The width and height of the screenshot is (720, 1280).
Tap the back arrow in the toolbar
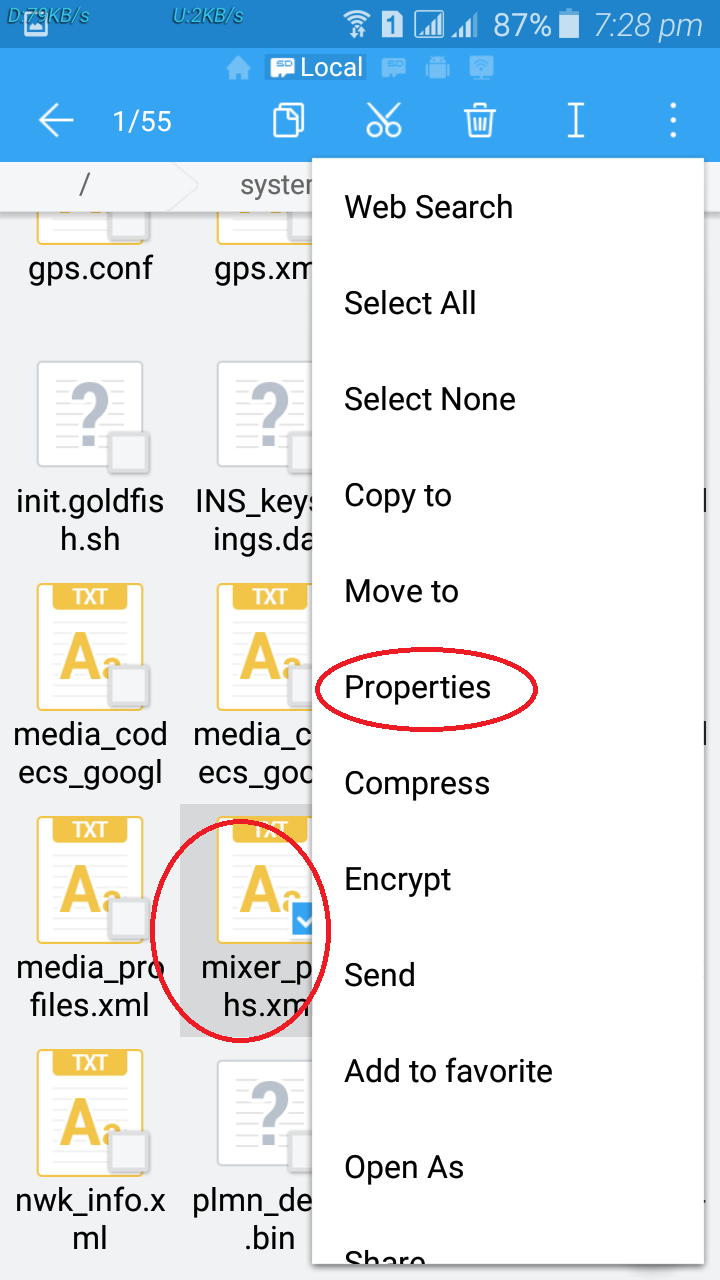coord(56,122)
